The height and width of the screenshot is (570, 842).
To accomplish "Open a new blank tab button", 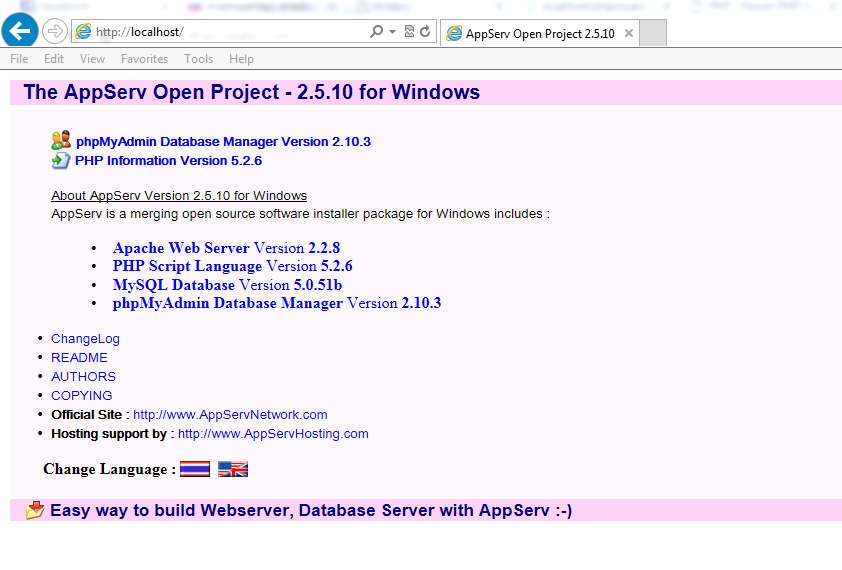I will (x=654, y=33).
